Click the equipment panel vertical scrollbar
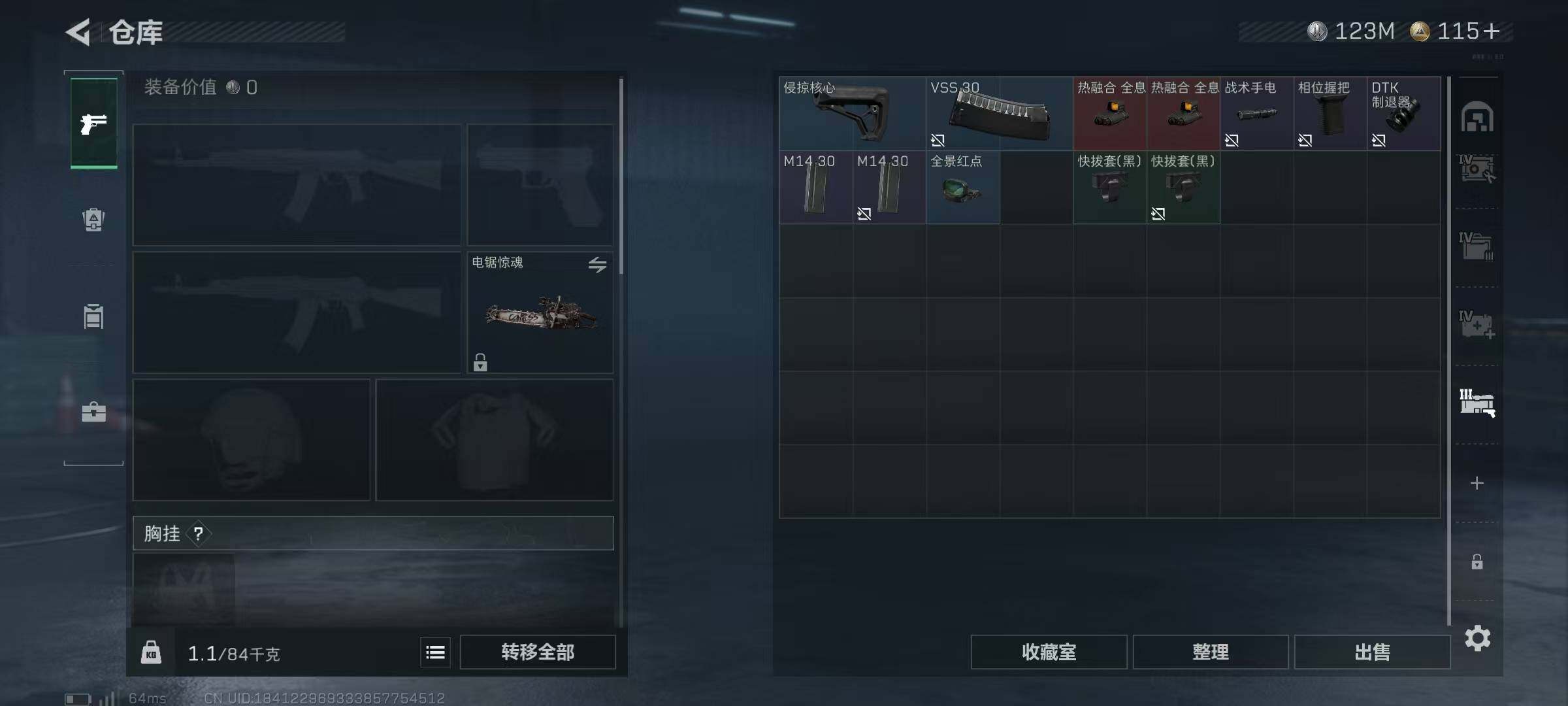 click(621, 176)
